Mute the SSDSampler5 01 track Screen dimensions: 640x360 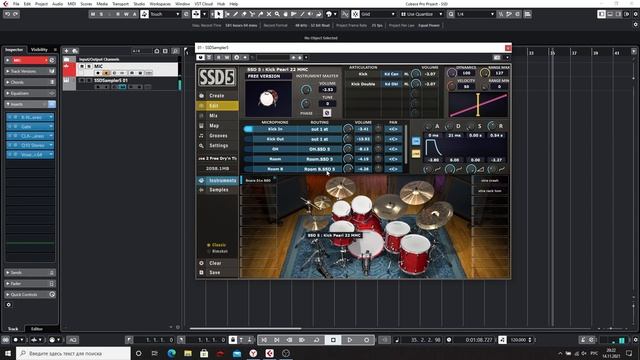tap(82, 80)
